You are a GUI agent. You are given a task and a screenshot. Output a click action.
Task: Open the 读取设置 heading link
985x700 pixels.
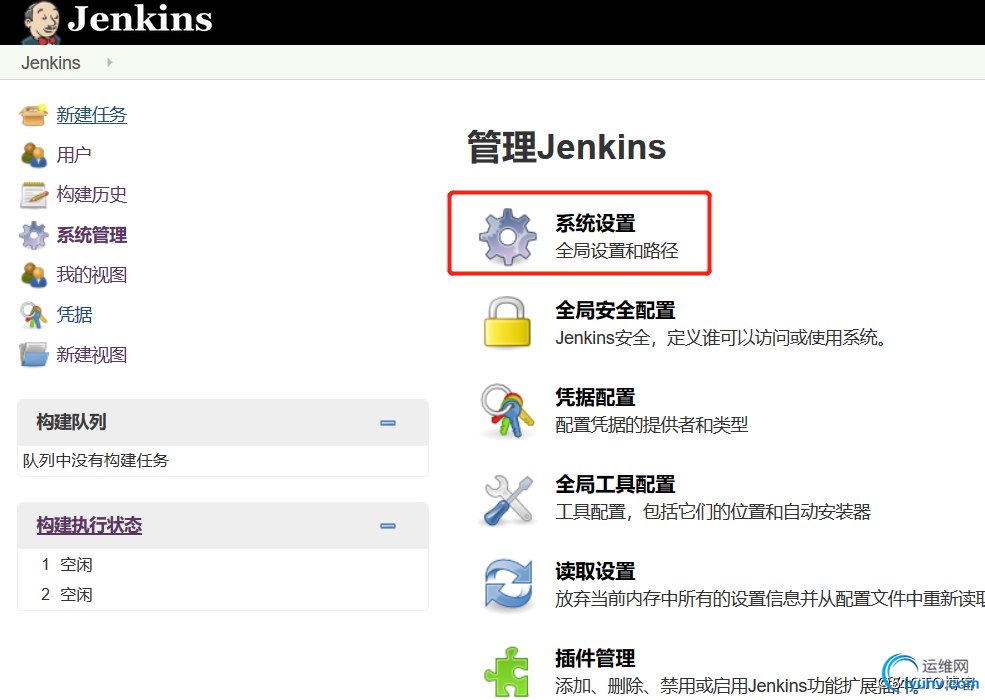coord(595,571)
